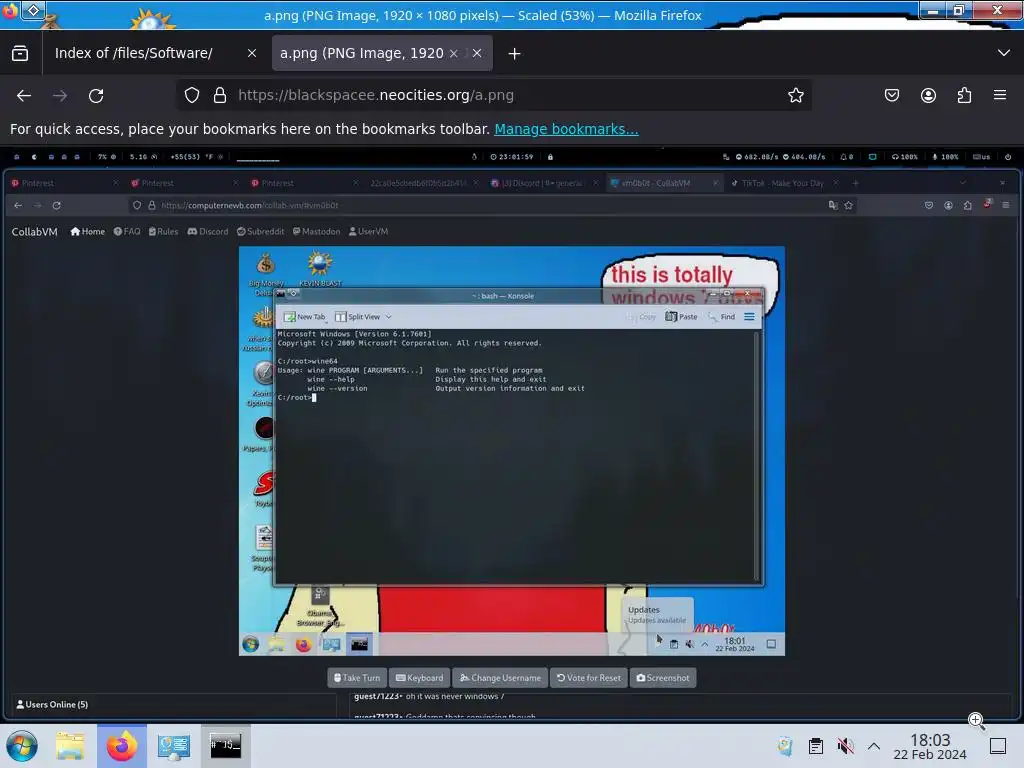Reload the current page
The image size is (1024, 768).
[x=96, y=96]
